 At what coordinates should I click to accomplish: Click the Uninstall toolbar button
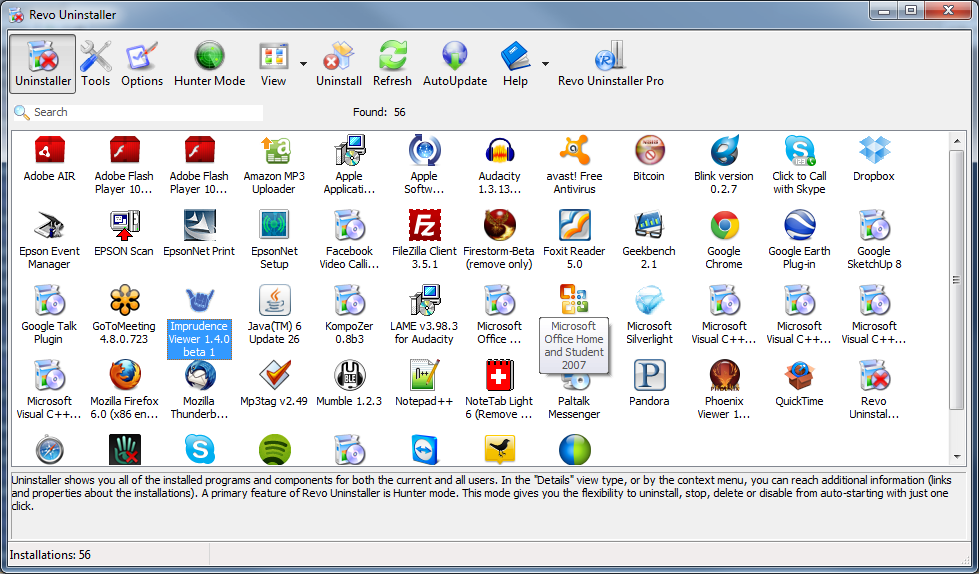pyautogui.click(x=339, y=64)
